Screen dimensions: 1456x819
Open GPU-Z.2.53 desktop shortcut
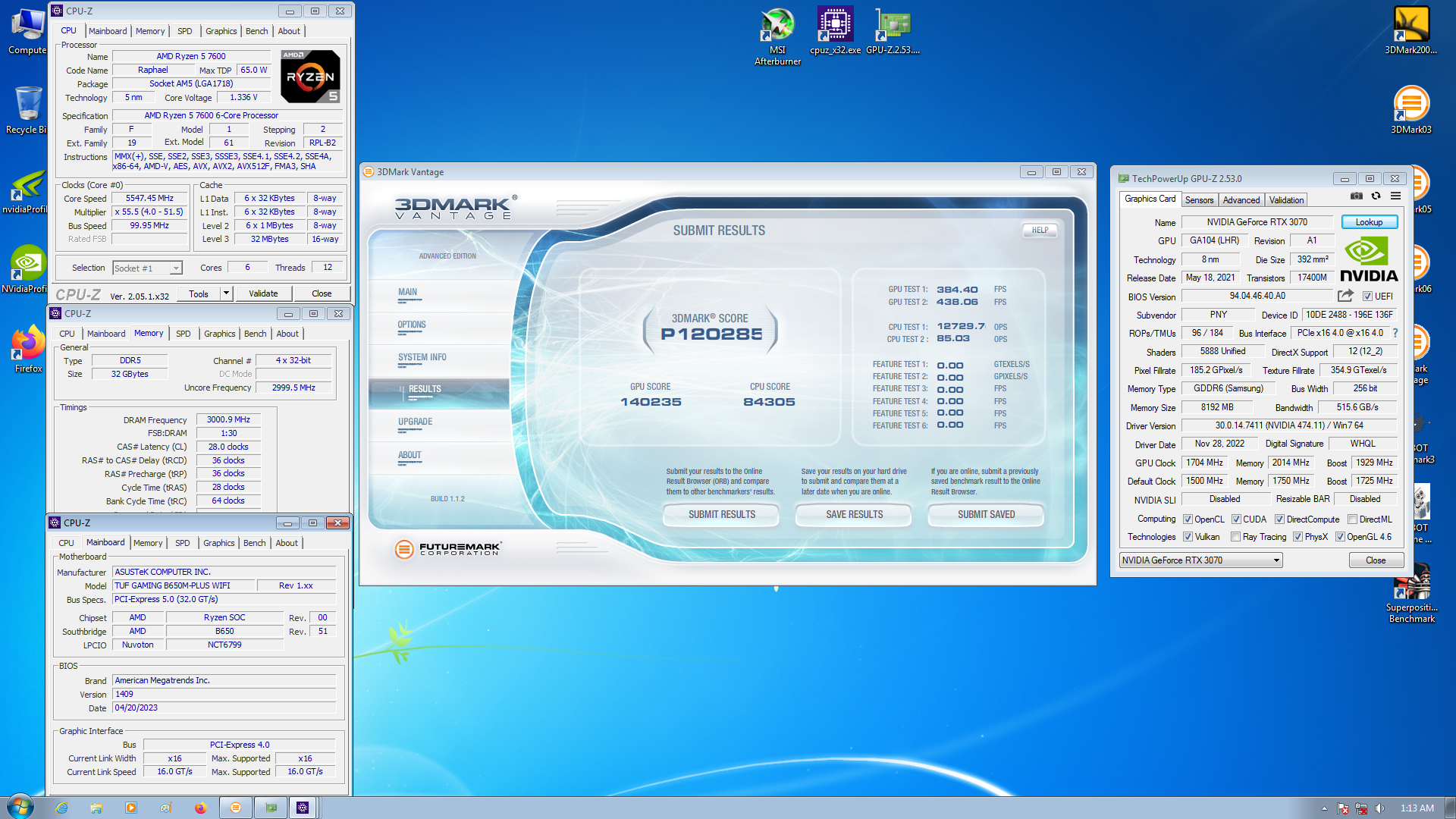click(x=893, y=31)
